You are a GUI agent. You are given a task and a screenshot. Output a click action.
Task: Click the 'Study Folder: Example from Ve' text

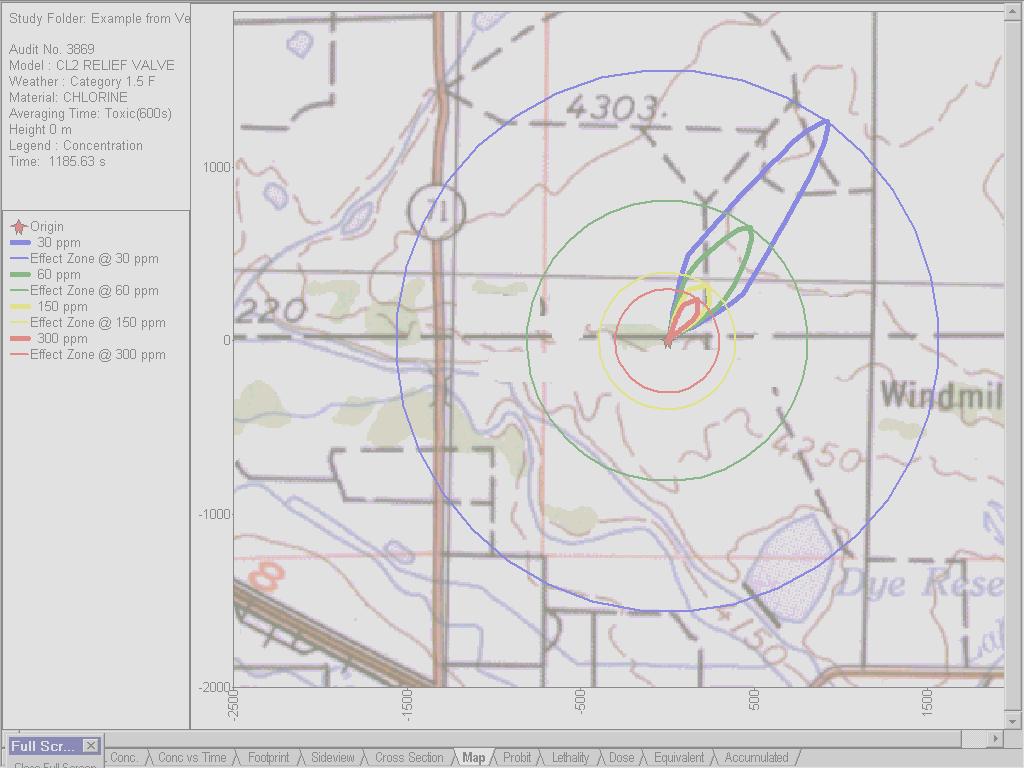(x=99, y=18)
